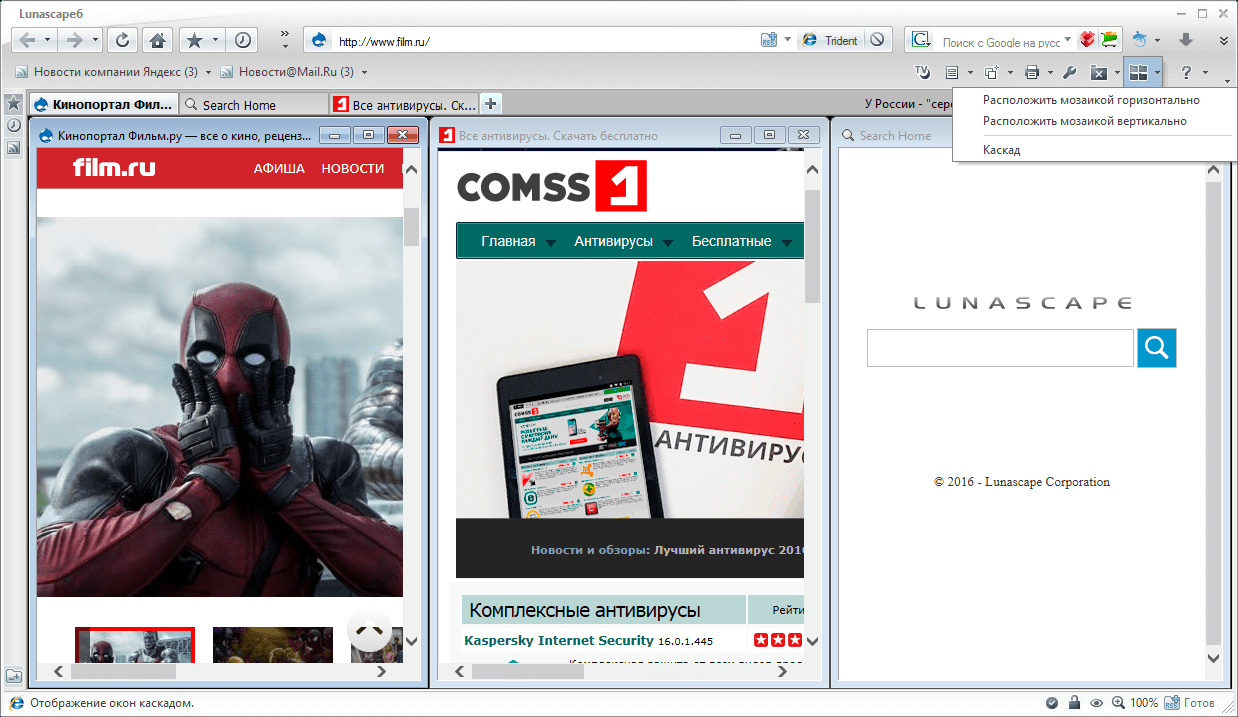Click the window tiling layout icon
This screenshot has height=717, width=1238.
tap(1137, 72)
